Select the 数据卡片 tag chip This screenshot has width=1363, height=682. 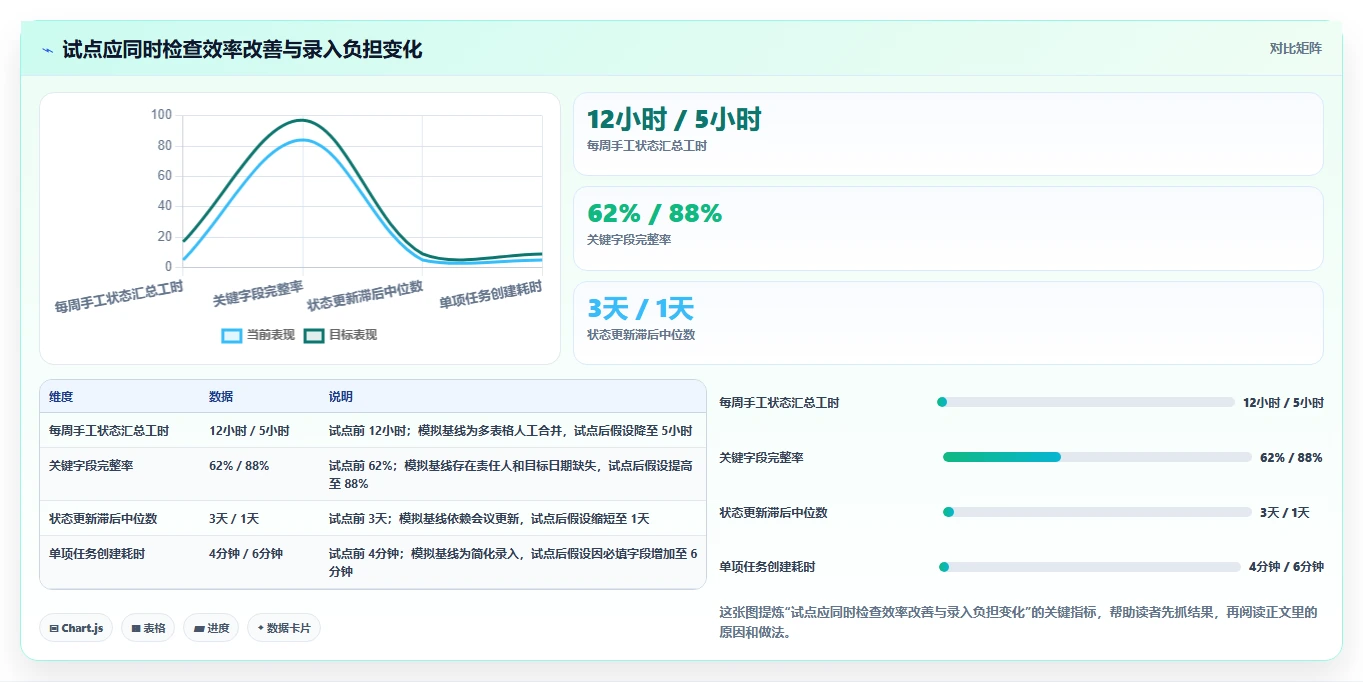pyautogui.click(x=284, y=628)
